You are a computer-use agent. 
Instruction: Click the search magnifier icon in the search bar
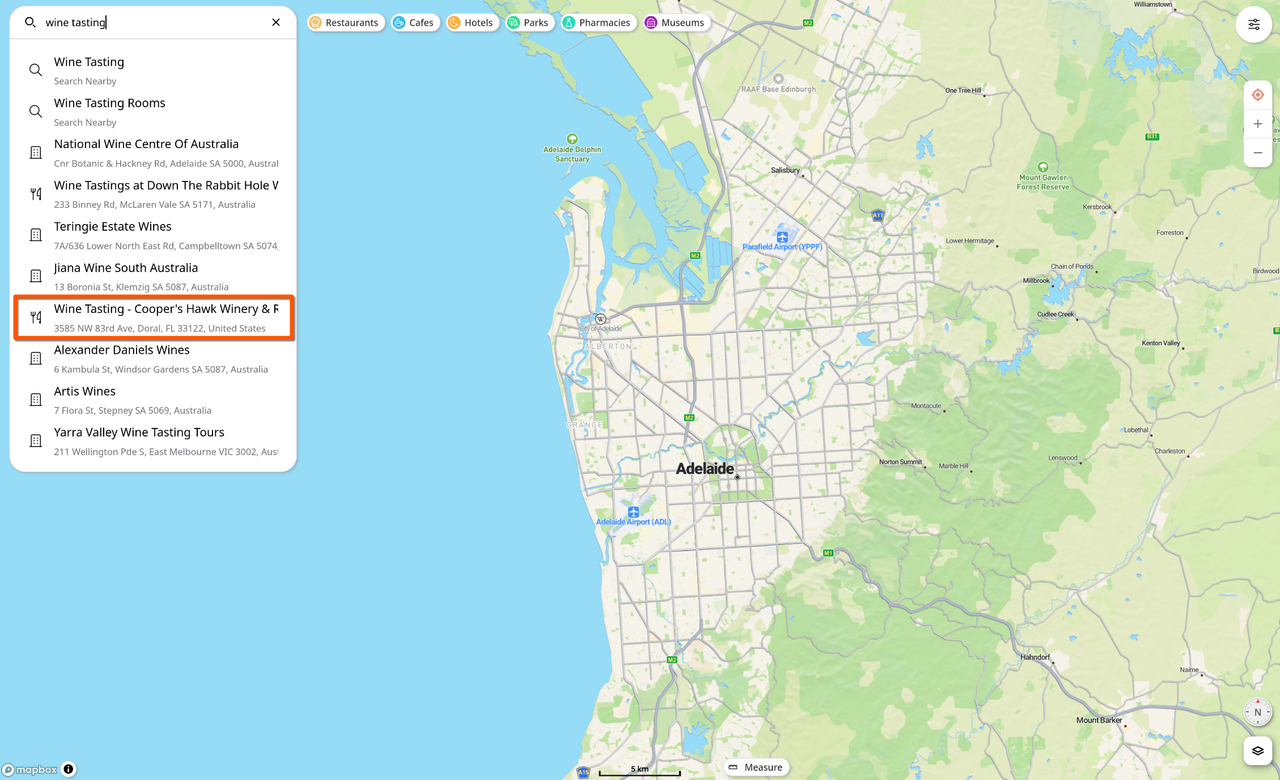[x=30, y=22]
